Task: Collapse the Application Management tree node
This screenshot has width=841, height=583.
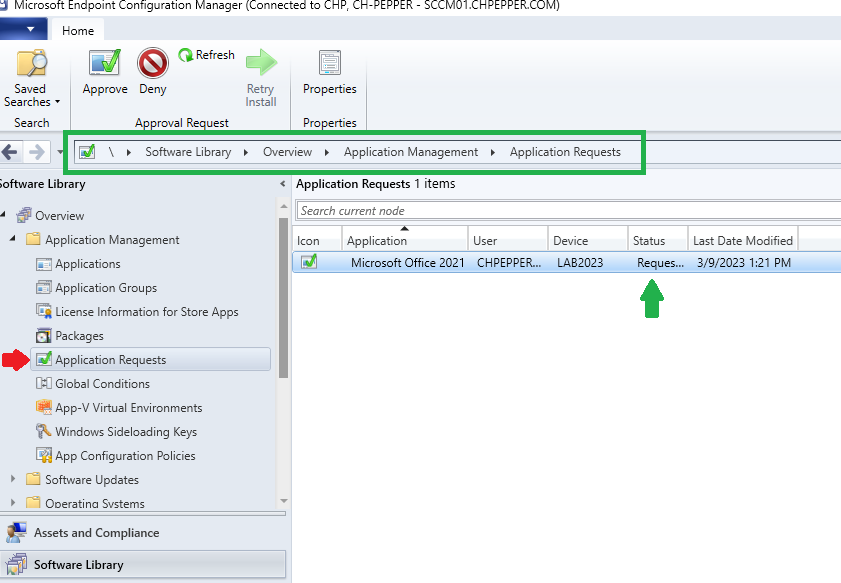Action: tap(13, 238)
